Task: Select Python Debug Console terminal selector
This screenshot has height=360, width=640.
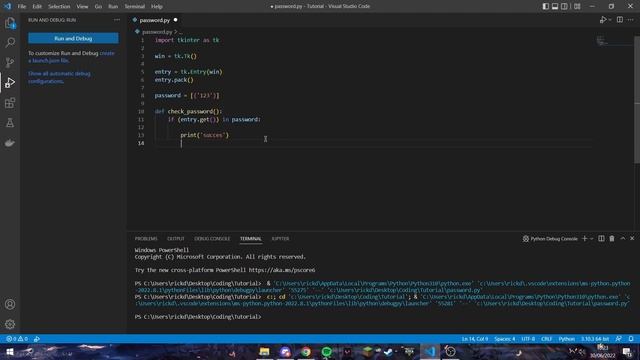Action: pyautogui.click(x=550, y=238)
